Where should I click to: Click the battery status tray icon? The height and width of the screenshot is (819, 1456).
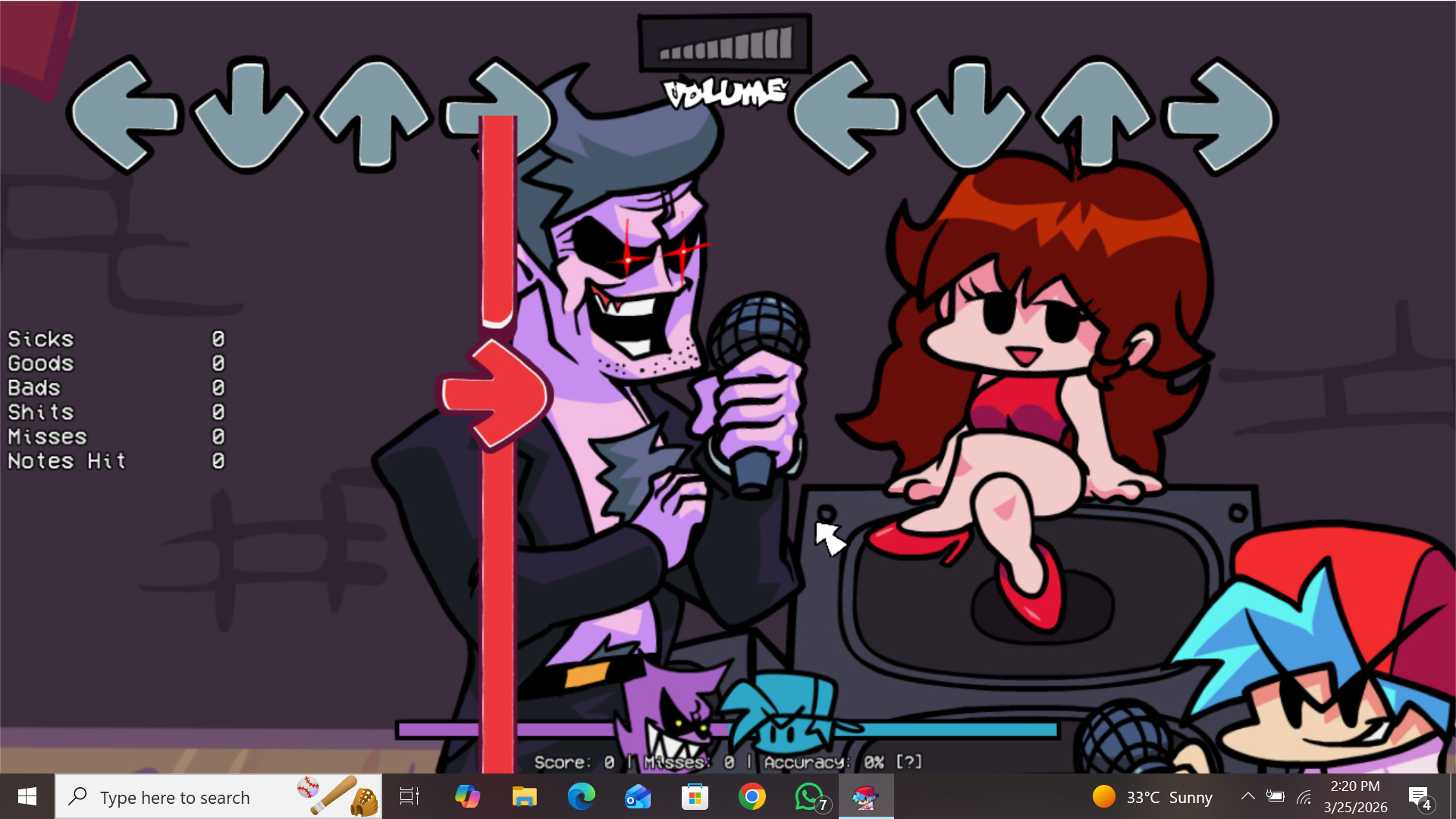1276,796
